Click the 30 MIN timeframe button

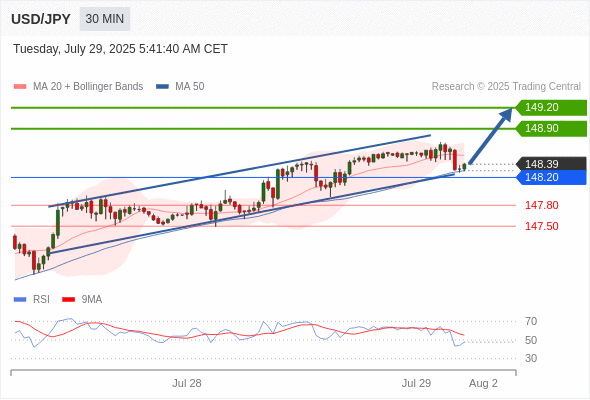click(x=105, y=19)
